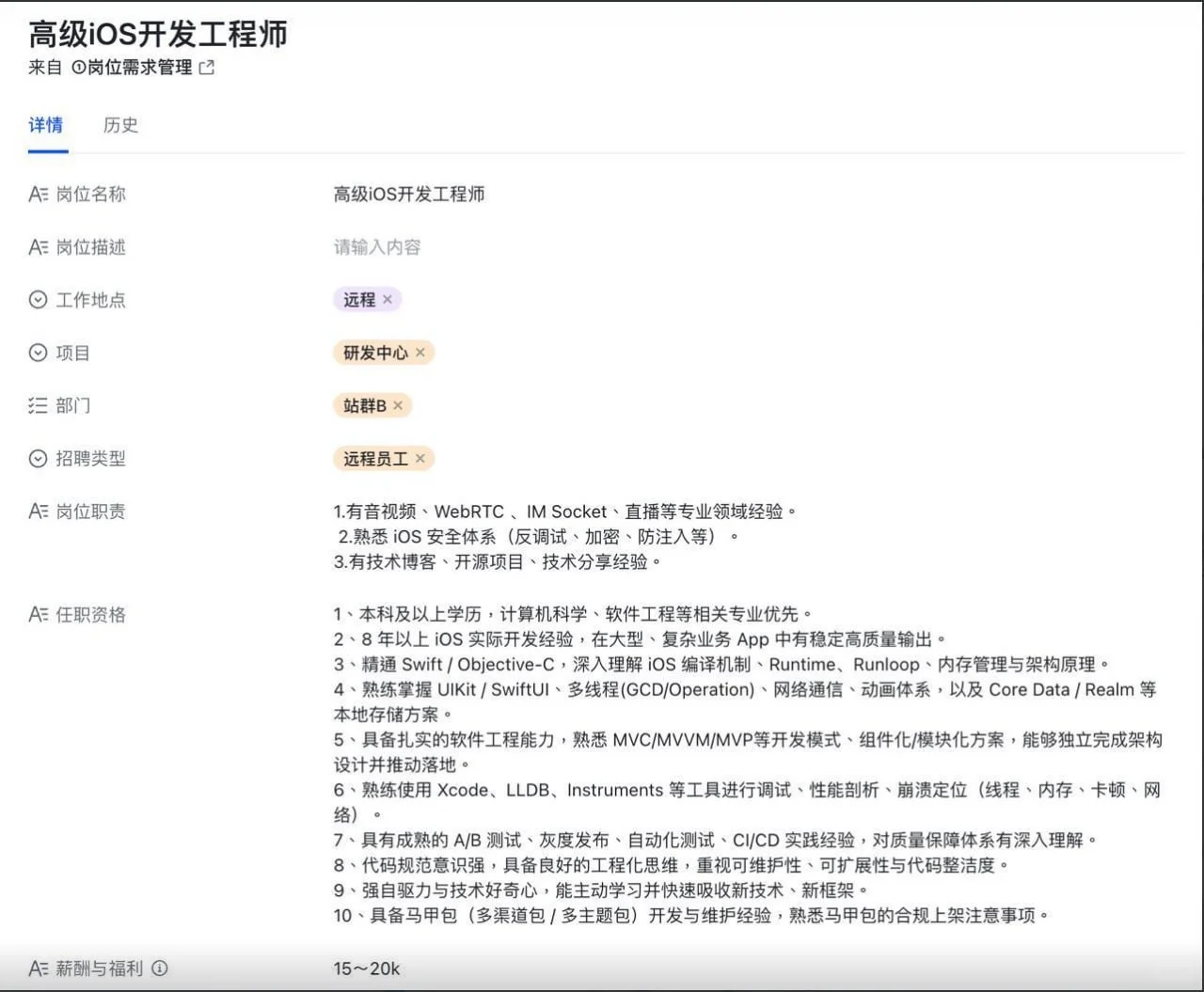Remove the 远程员工 recruitment tag

(x=420, y=459)
